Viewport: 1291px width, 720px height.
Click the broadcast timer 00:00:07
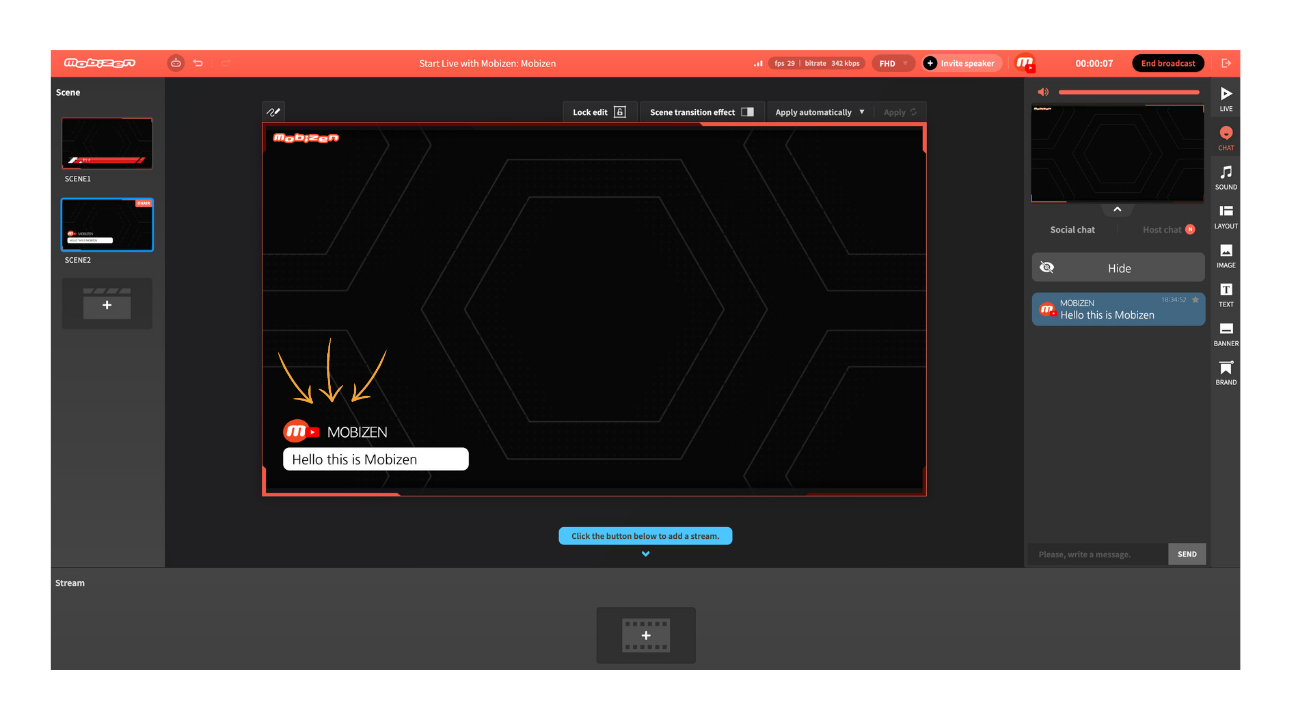pyautogui.click(x=1094, y=63)
